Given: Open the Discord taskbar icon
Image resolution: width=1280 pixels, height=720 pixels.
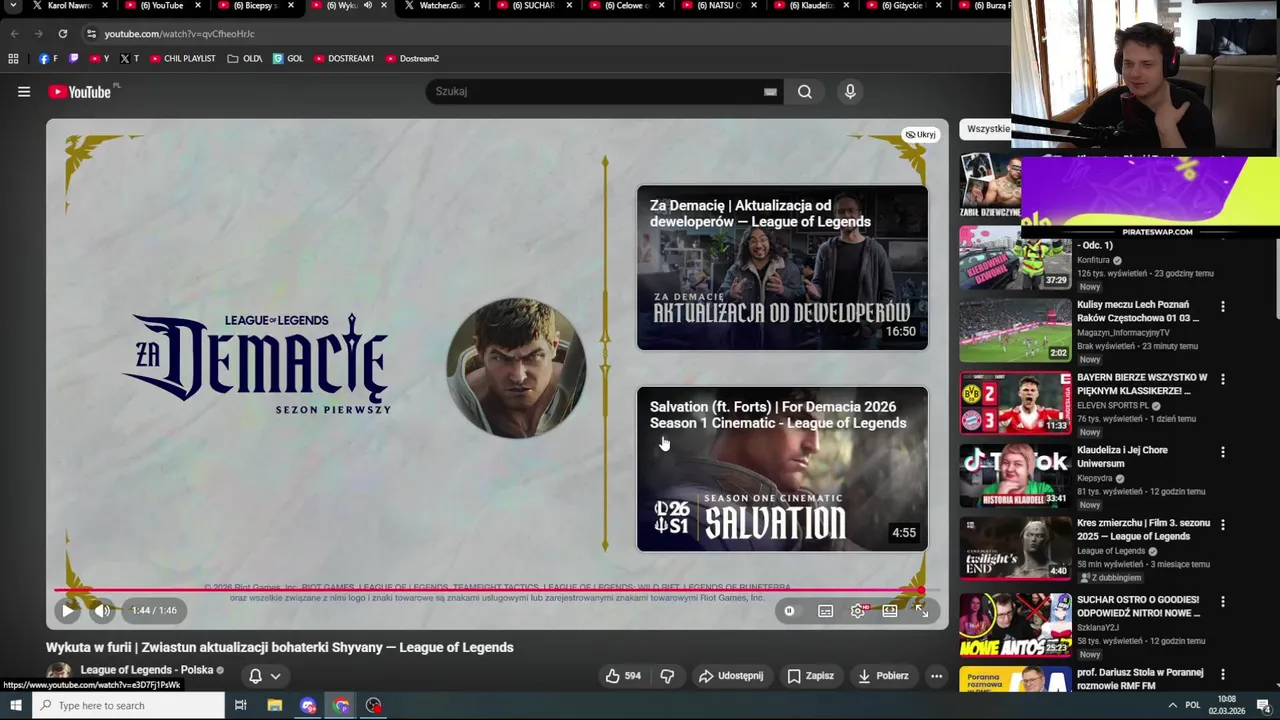Looking at the screenshot, I should pyautogui.click(x=308, y=706).
